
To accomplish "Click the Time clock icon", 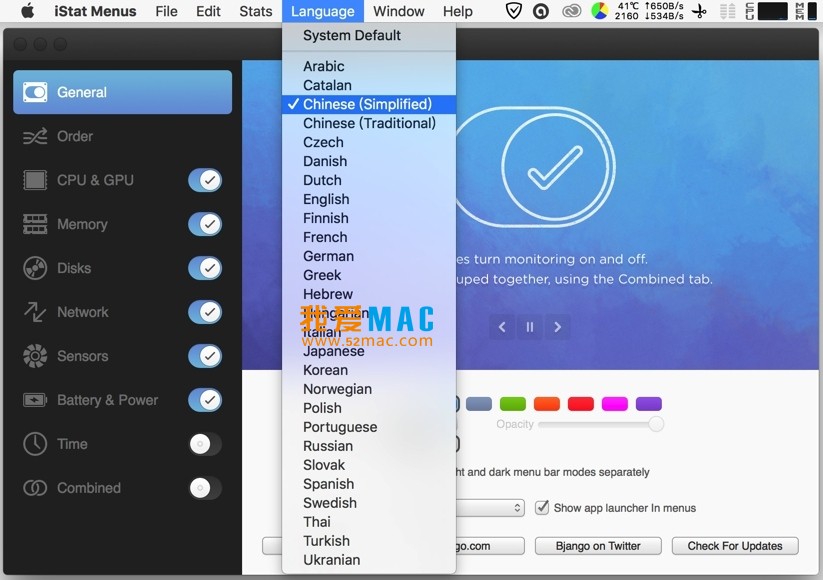I will pos(35,444).
